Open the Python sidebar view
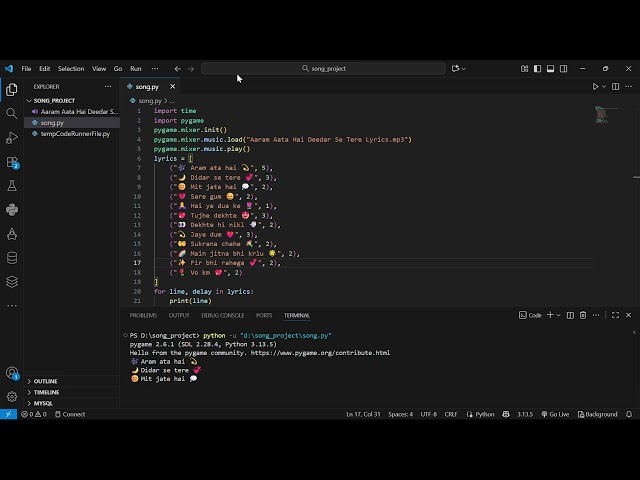640x480 pixels. [x=12, y=210]
